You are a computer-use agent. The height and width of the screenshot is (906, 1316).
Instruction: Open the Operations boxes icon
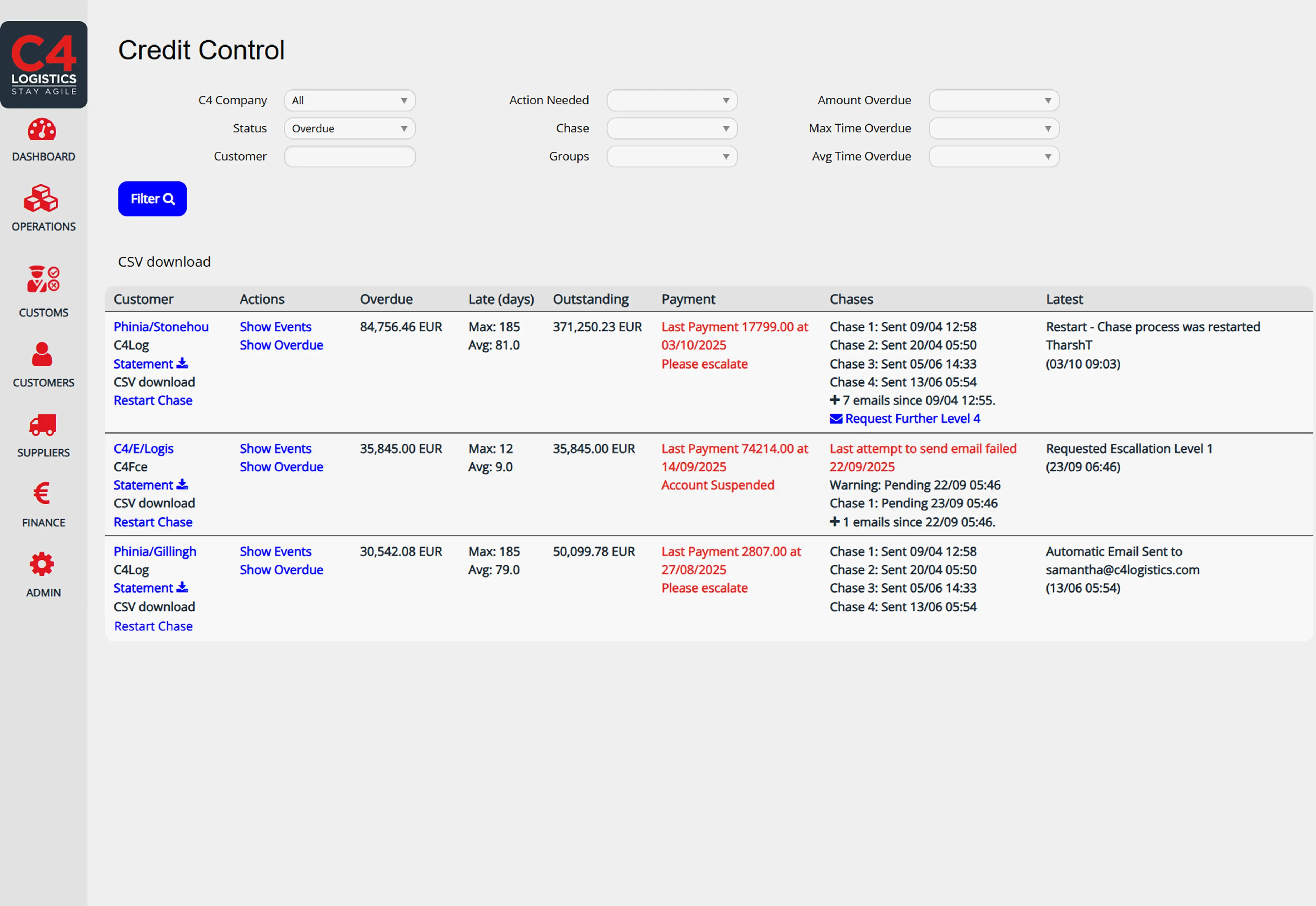(x=41, y=198)
